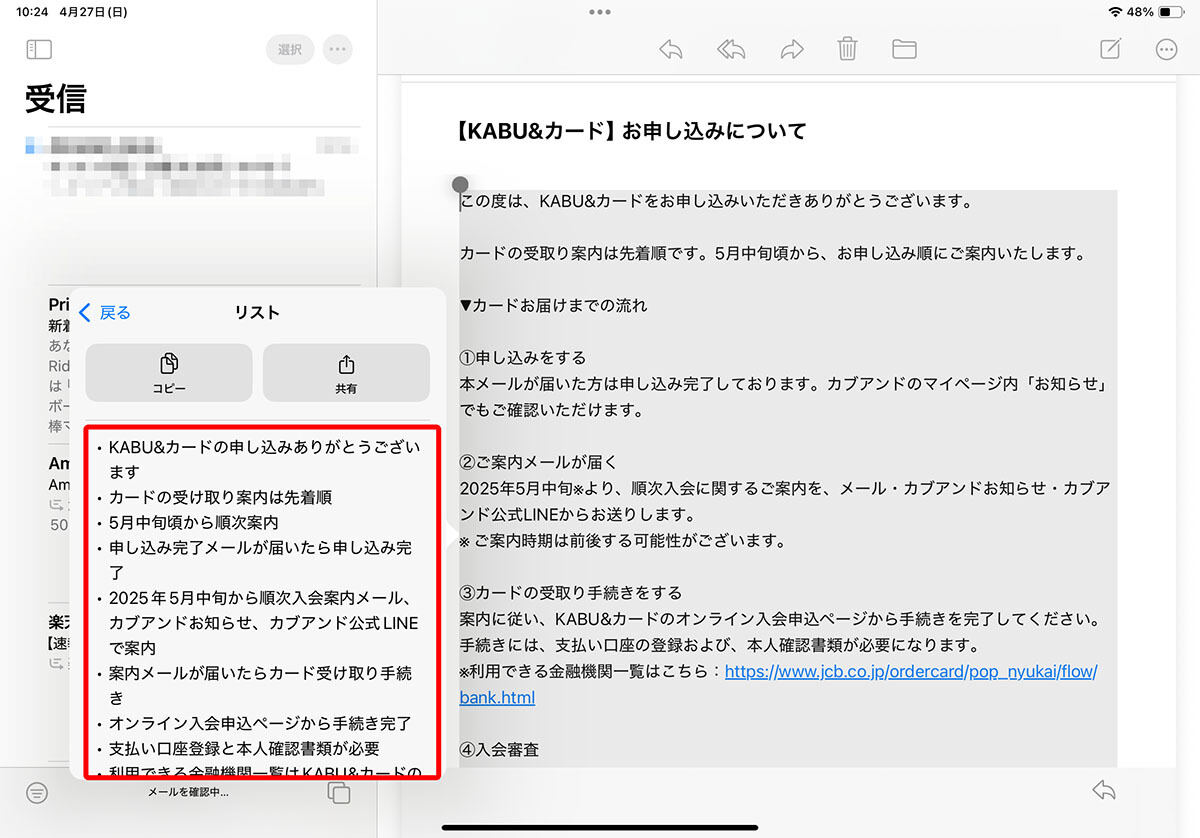Tap the multitasking three dots at top
The height and width of the screenshot is (838, 1200).
tap(600, 12)
